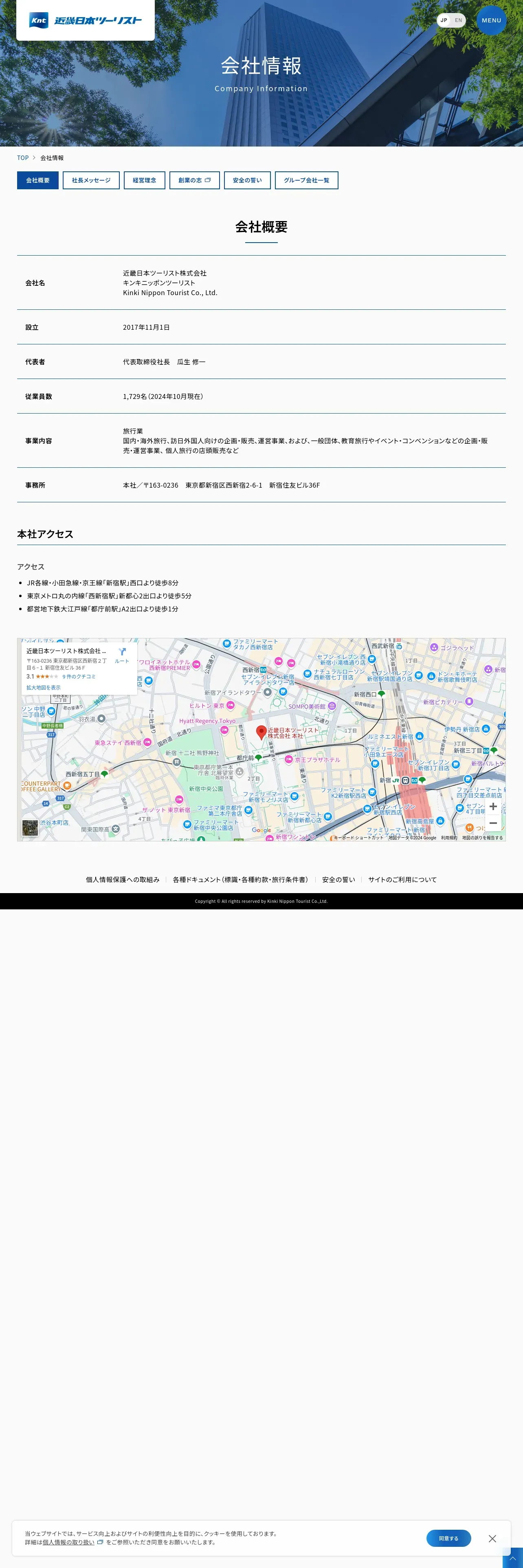The width and height of the screenshot is (523, 1568).
Task: Open the 創業の志 external link tab
Action: (194, 180)
